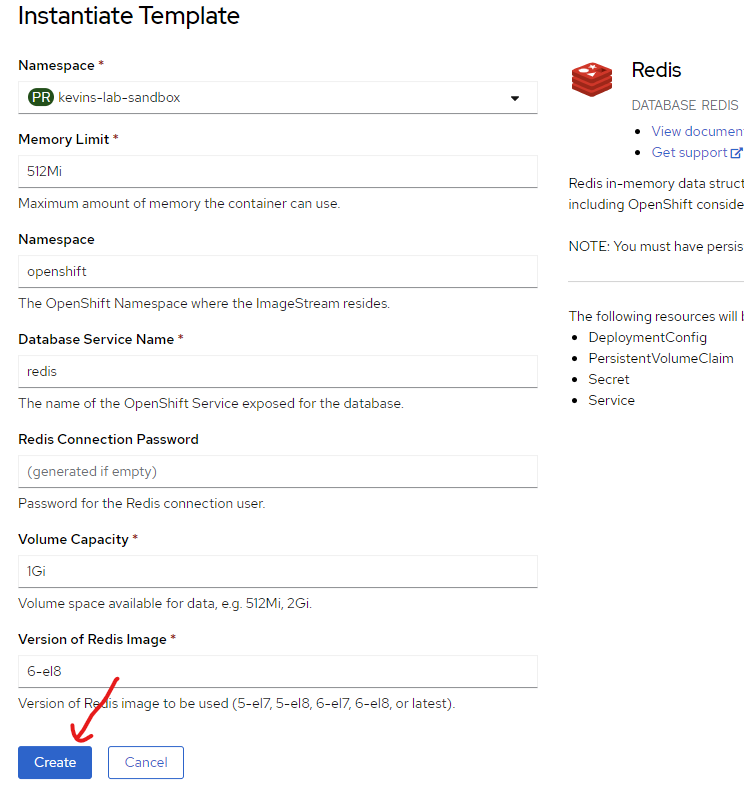744x786 pixels.
Task: Focus the Volume Capacity field showing 1Gi
Action: tap(278, 571)
